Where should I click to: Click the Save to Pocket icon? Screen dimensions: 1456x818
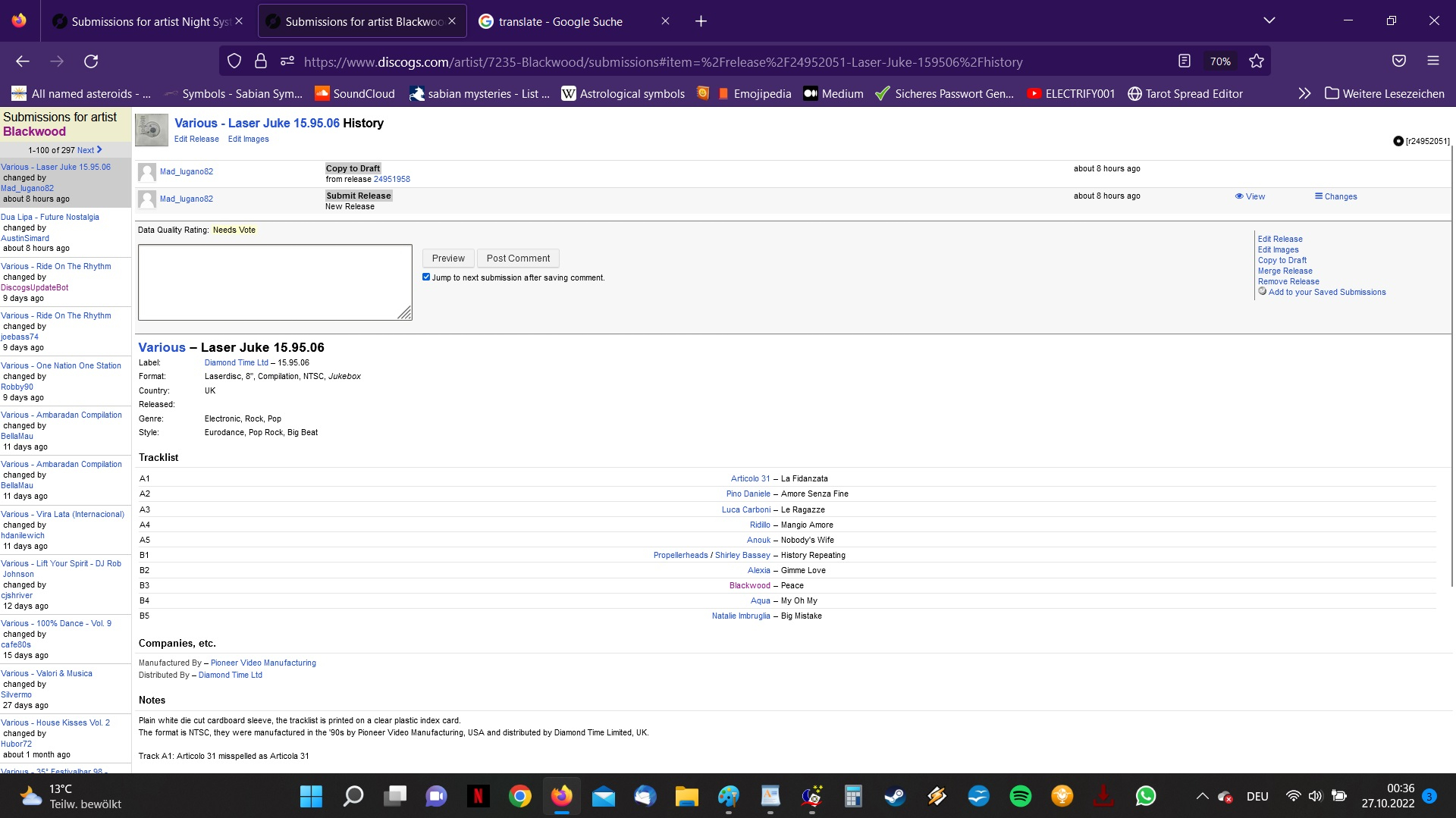pos(1399,61)
